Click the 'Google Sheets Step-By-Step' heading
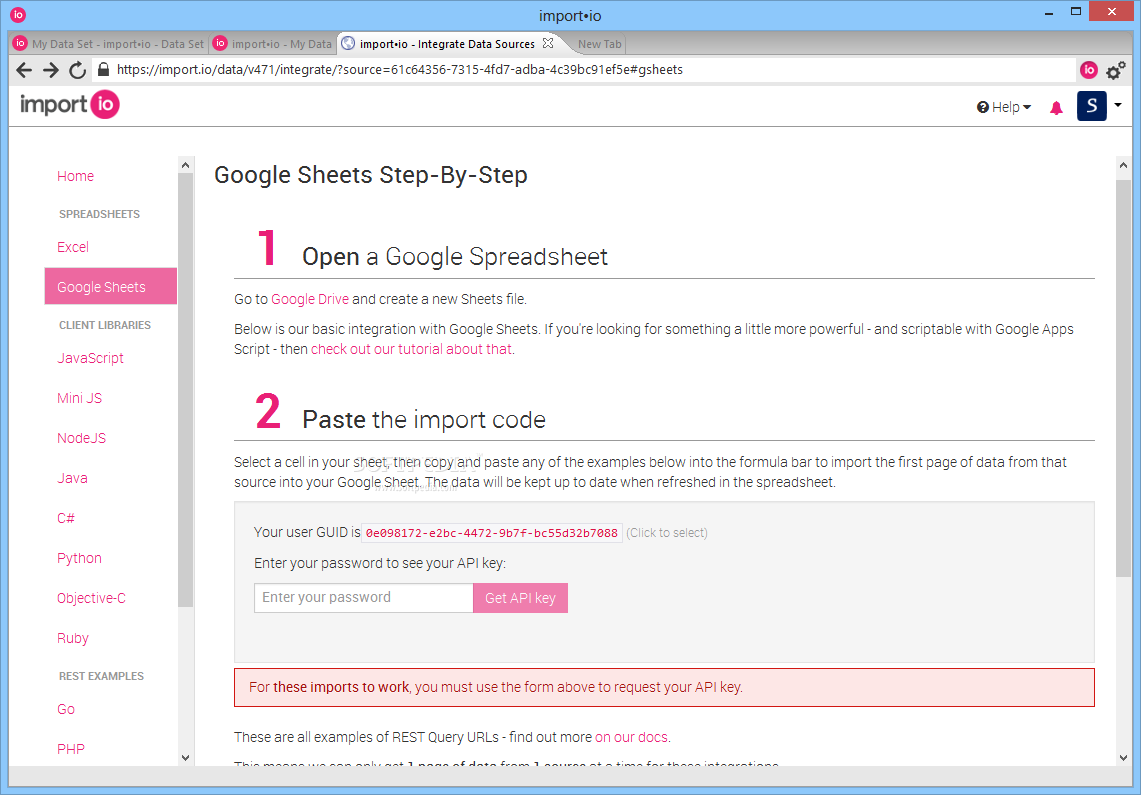The image size is (1141, 795). [370, 175]
